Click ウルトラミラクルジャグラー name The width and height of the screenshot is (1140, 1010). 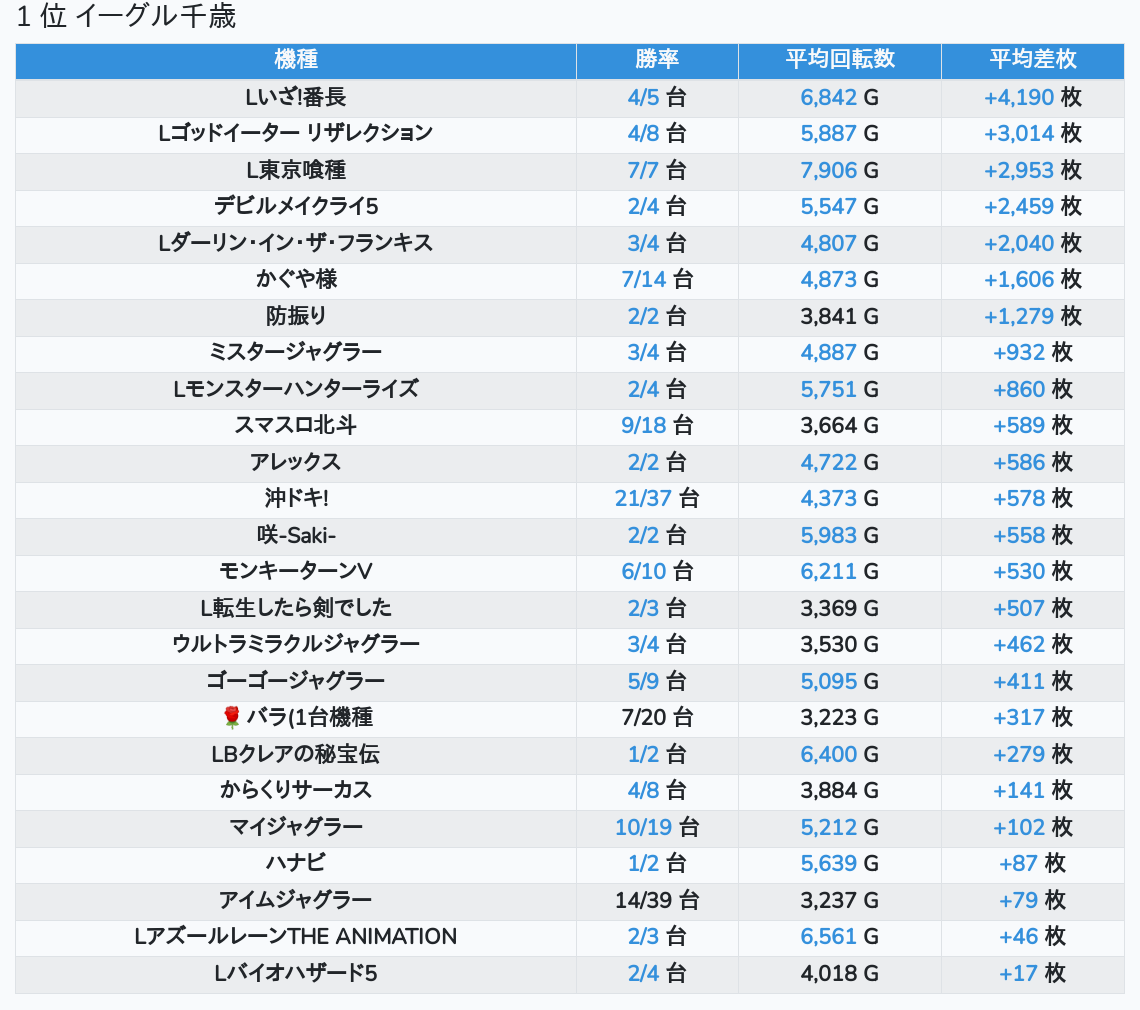coord(296,644)
